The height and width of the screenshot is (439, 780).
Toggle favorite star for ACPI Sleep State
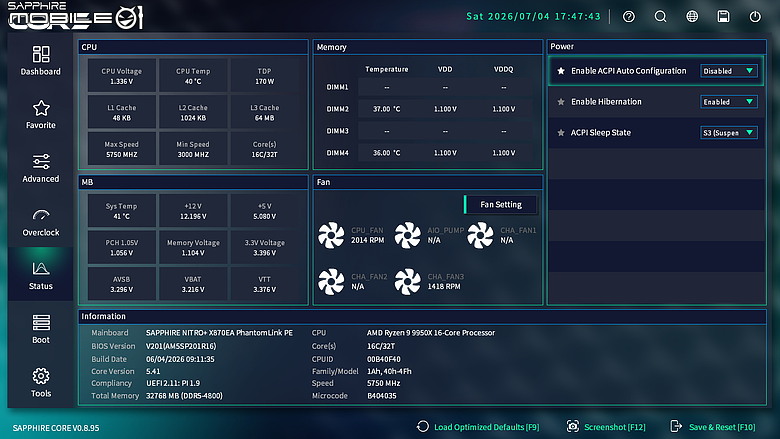561,133
